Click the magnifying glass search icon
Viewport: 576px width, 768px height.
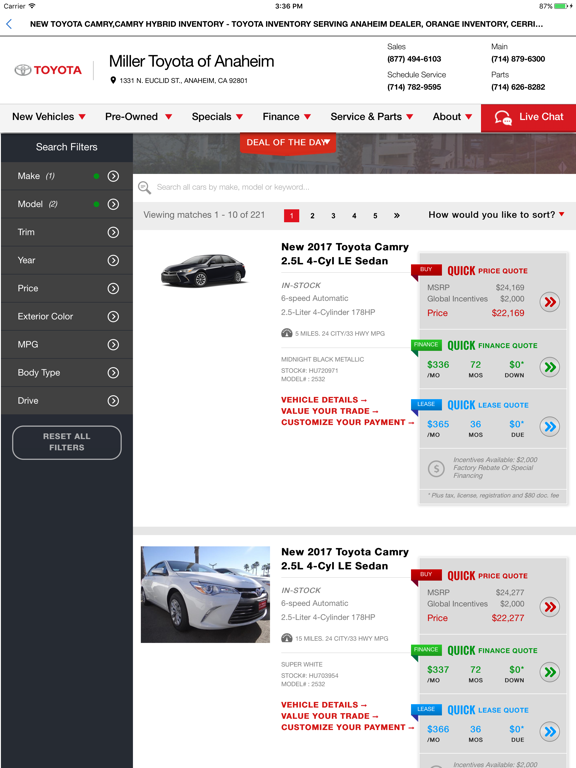(144, 188)
